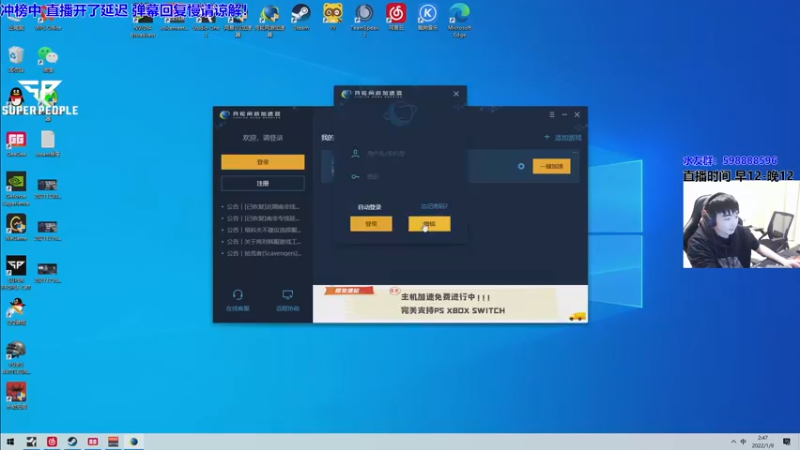Image resolution: width=800 pixels, height=450 pixels.
Task: Click the password input field
Action: [400, 177]
